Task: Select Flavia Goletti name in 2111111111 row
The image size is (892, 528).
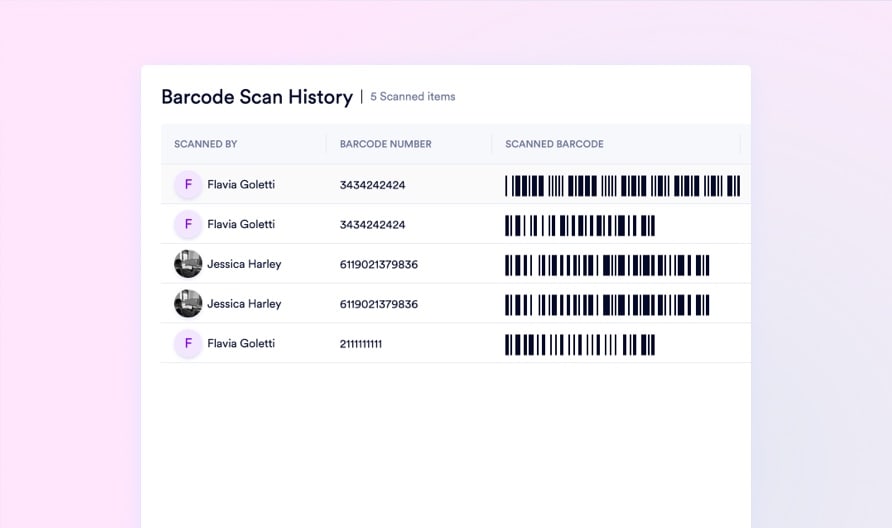Action: pos(241,344)
